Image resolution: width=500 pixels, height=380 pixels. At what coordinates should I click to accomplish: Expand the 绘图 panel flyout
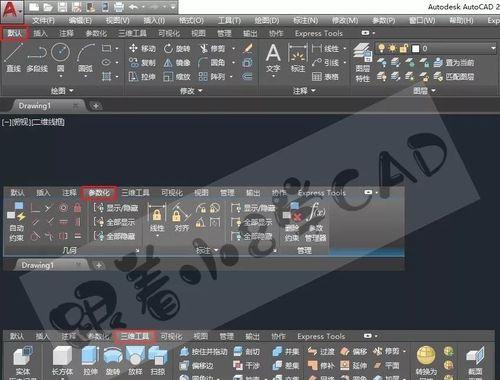[62, 91]
